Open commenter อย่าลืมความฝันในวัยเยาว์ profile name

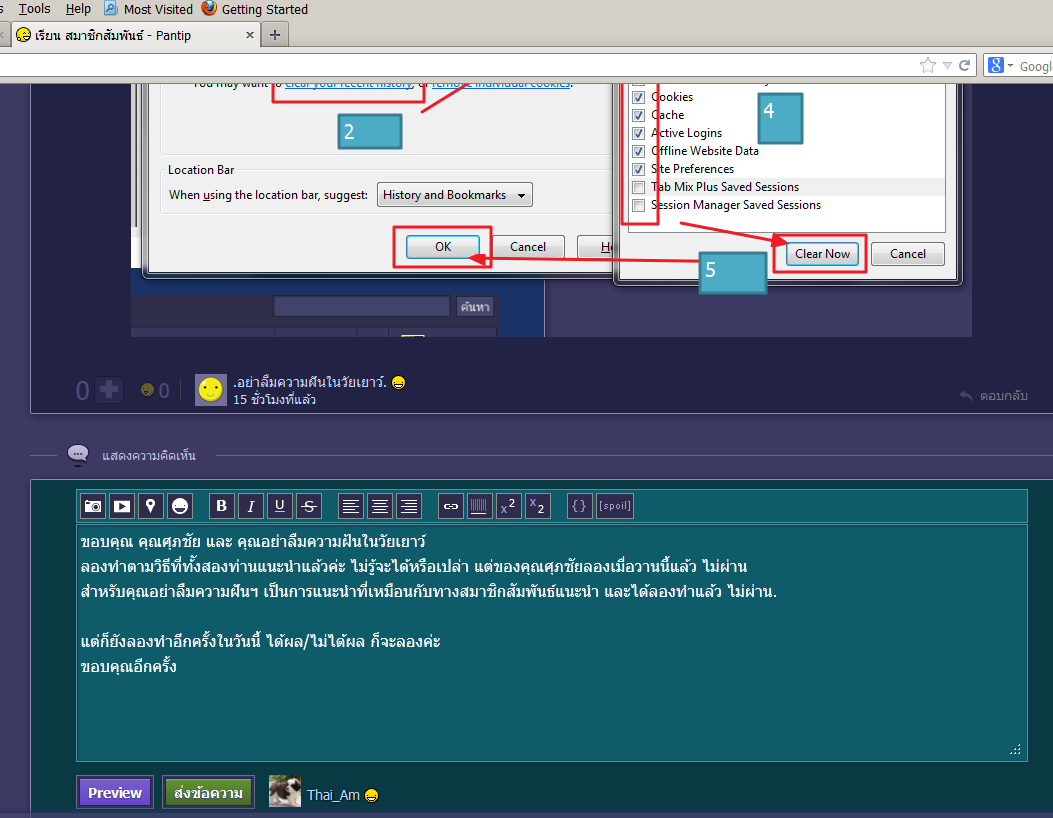pos(310,382)
